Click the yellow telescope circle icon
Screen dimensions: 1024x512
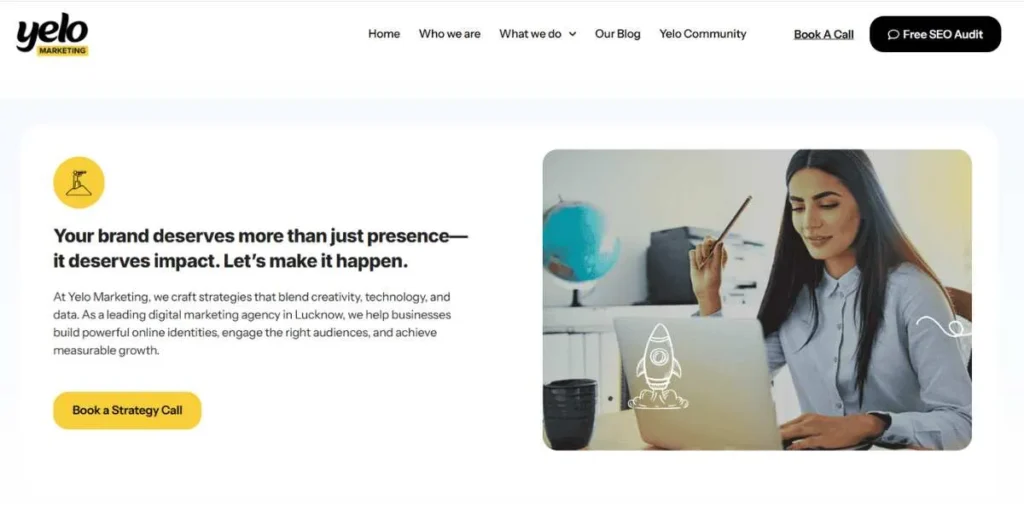pyautogui.click(x=78, y=182)
